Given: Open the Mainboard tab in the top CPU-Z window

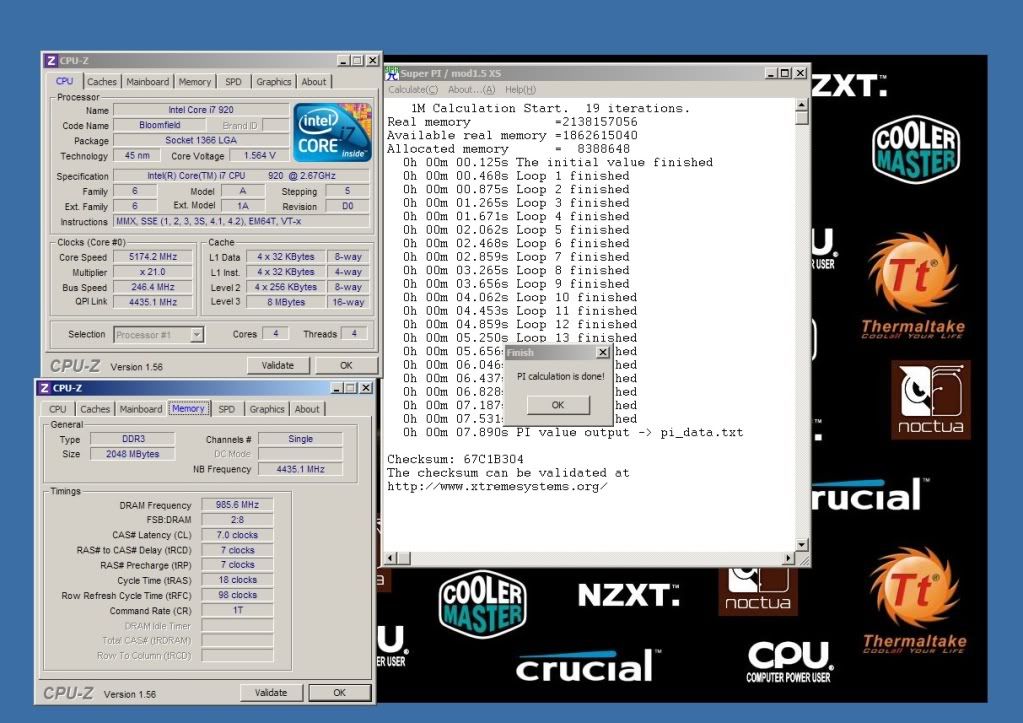Looking at the screenshot, I should pyautogui.click(x=147, y=82).
